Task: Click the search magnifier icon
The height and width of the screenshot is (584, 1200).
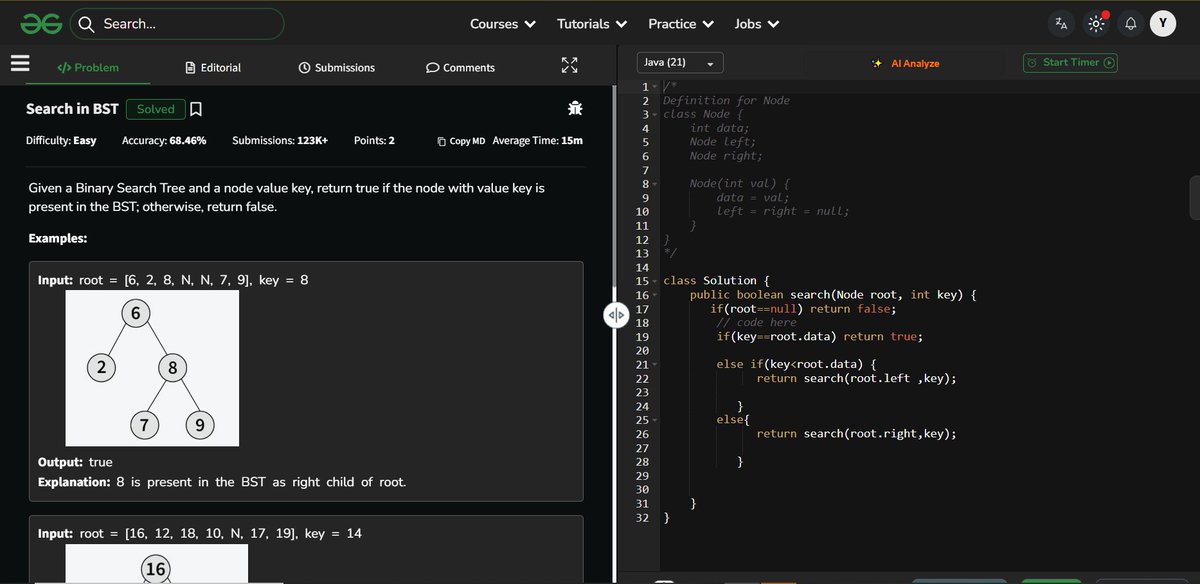Action: point(87,24)
